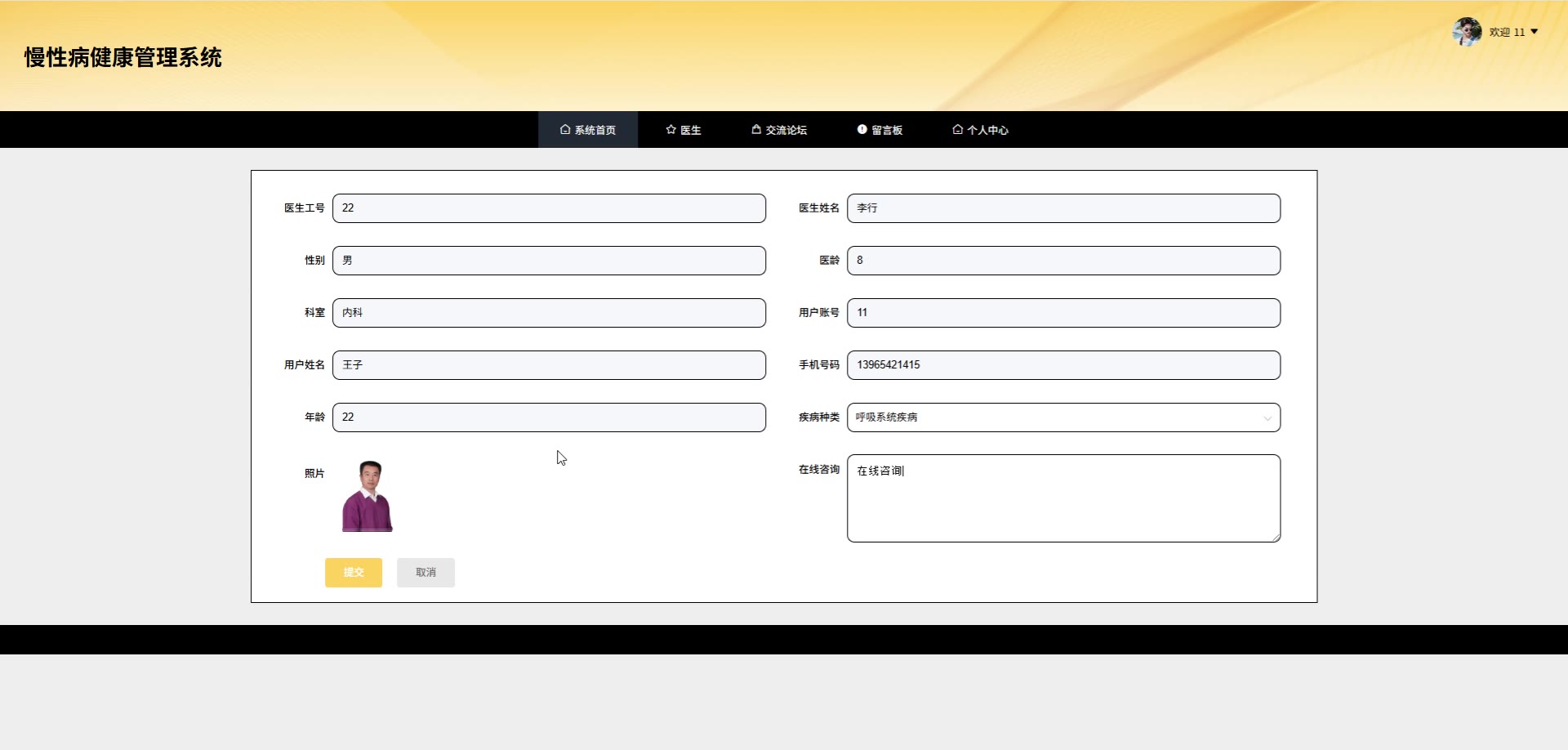
Task: Open the 疾病种类 dropdown
Action: point(1063,417)
